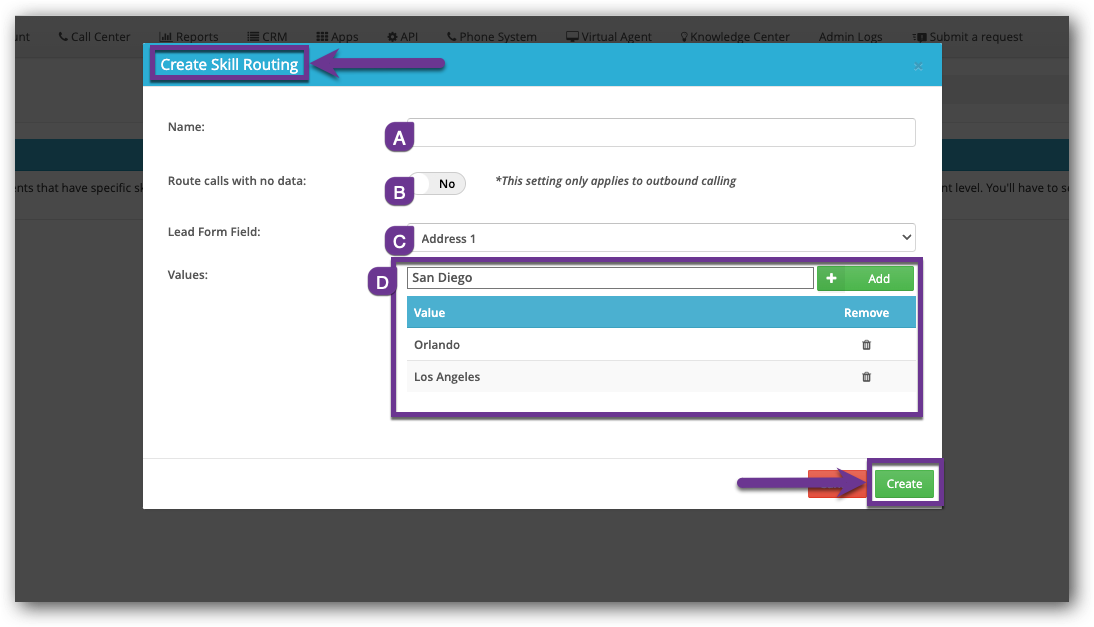Remove Los Angeles using its trash icon
Screen dimensions: 1094x627
click(x=866, y=377)
